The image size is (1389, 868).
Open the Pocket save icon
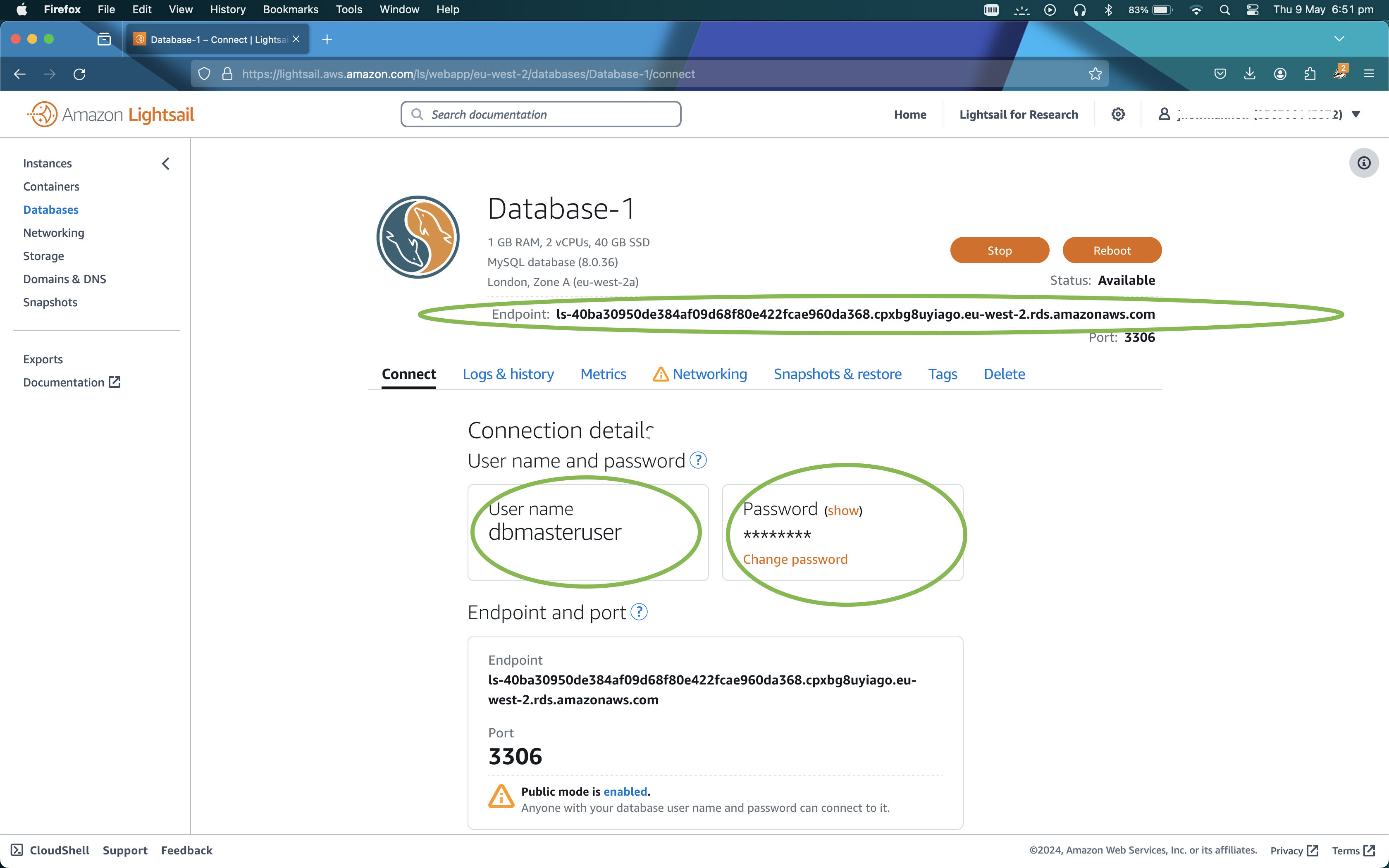pos(1220,74)
